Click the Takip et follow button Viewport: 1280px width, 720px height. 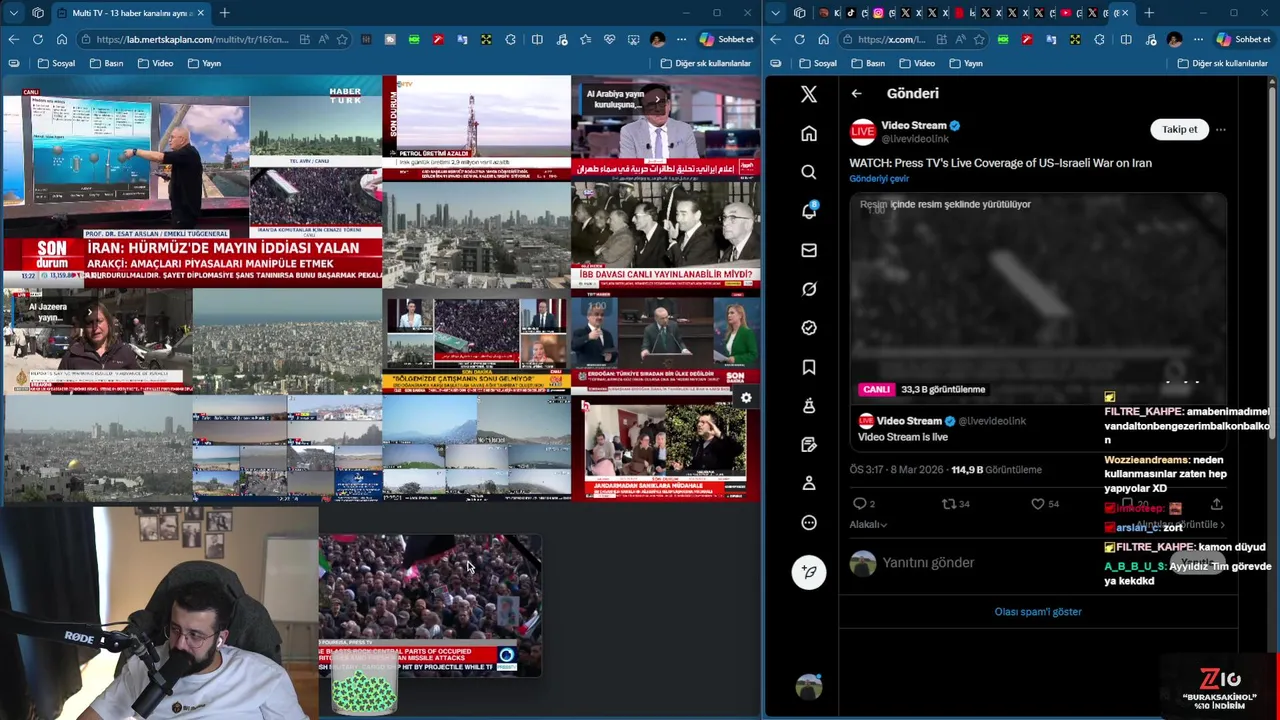[1179, 129]
